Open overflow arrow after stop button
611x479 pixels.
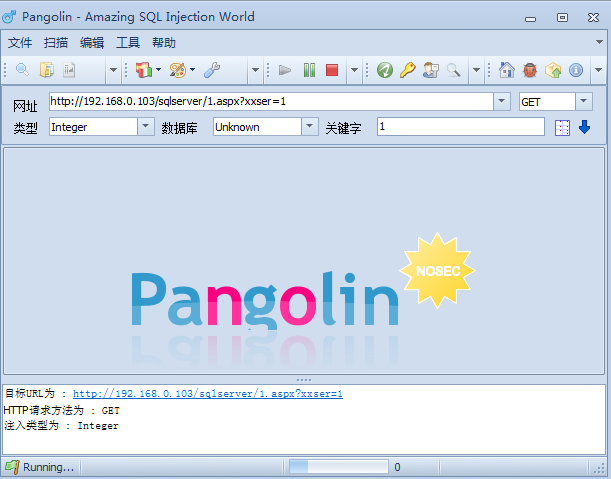tap(354, 70)
